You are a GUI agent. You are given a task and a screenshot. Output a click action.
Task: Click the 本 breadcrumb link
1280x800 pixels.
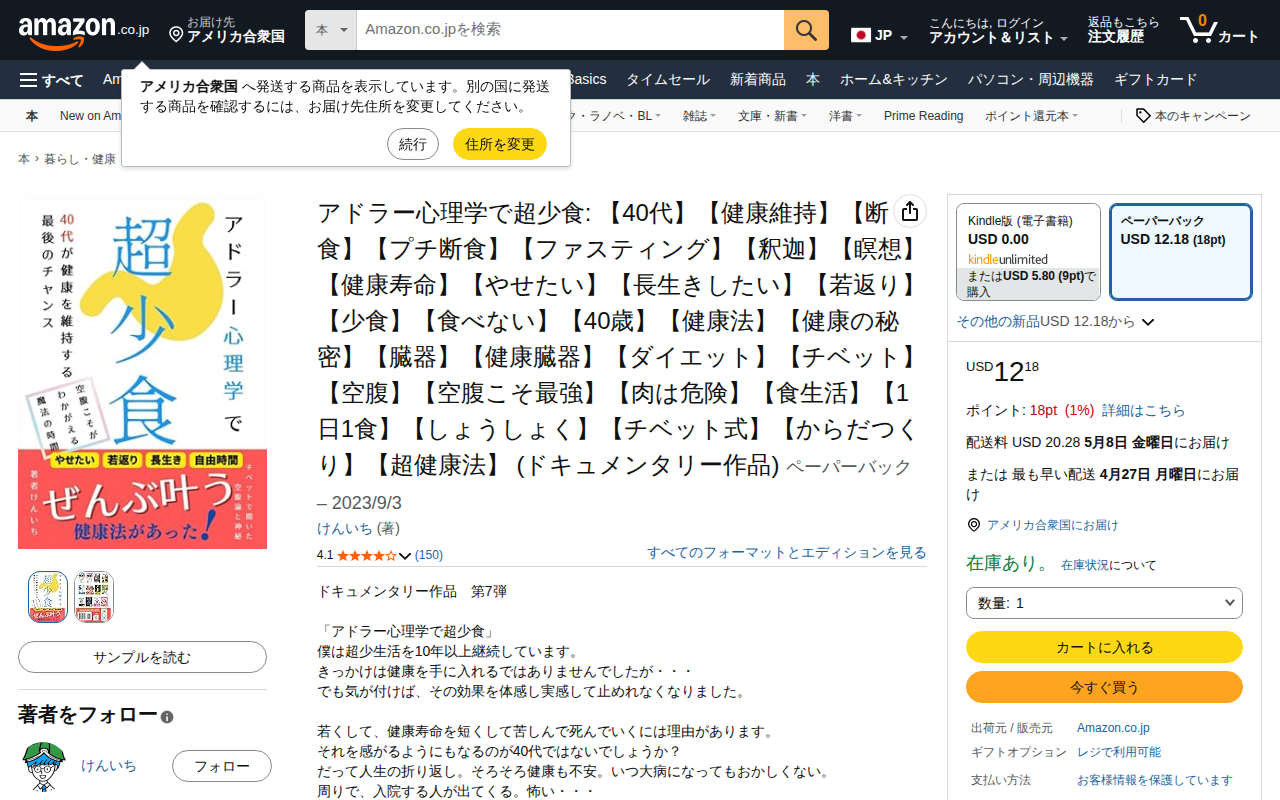click(24, 159)
